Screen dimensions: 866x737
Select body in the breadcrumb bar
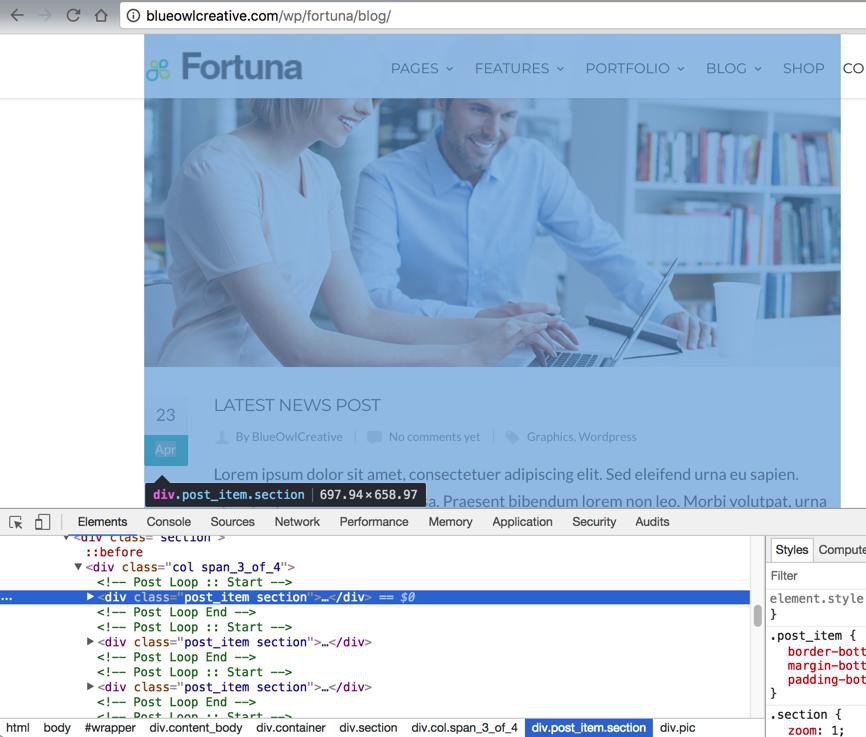point(57,728)
